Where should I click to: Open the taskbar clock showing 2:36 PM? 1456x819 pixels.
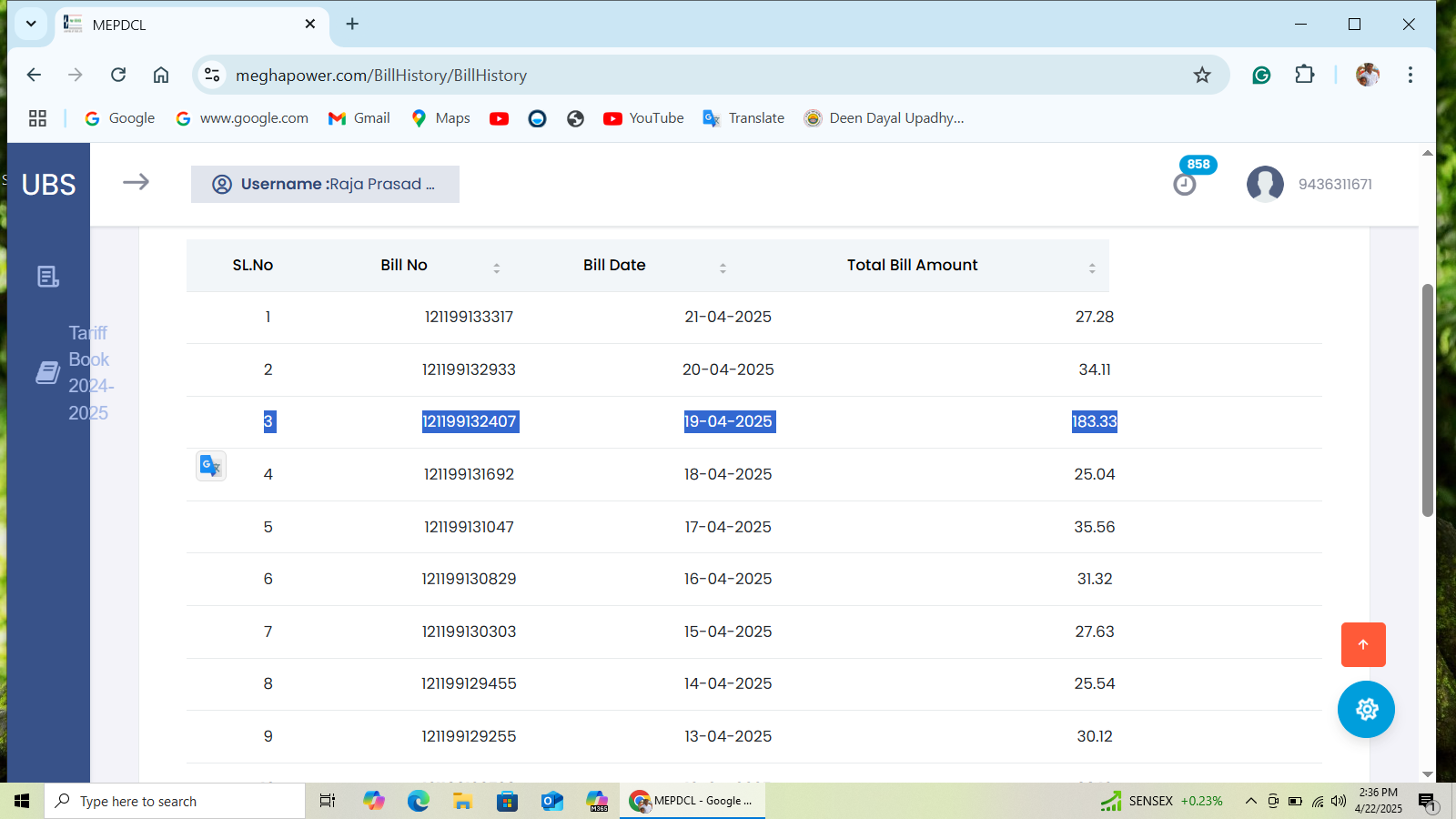click(x=1378, y=801)
